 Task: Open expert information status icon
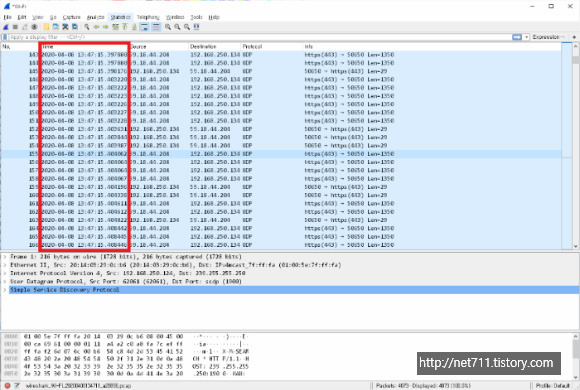(7, 386)
